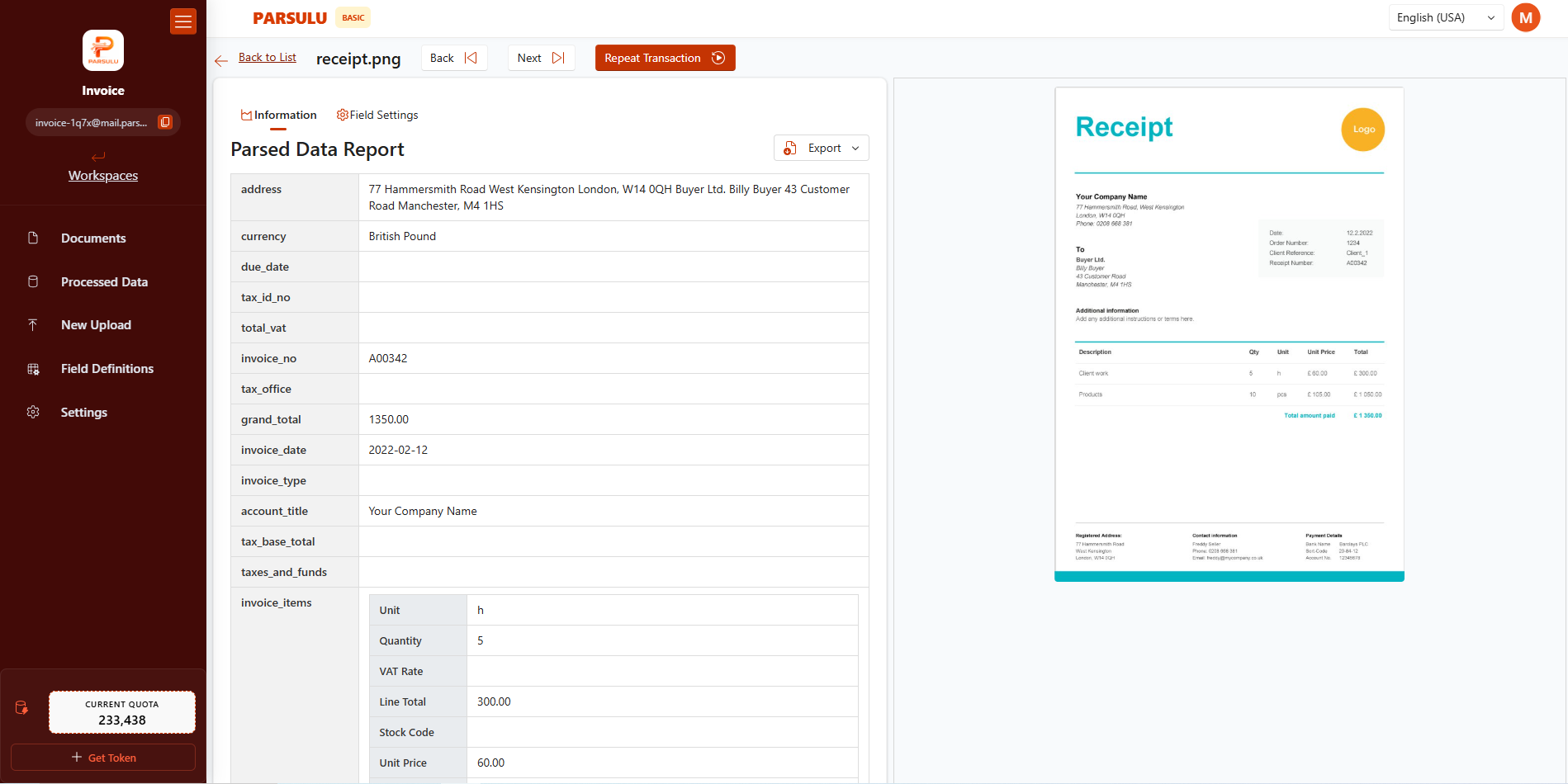This screenshot has height=784, width=1568.
Task: Click the total_vat field label
Action: click(263, 328)
